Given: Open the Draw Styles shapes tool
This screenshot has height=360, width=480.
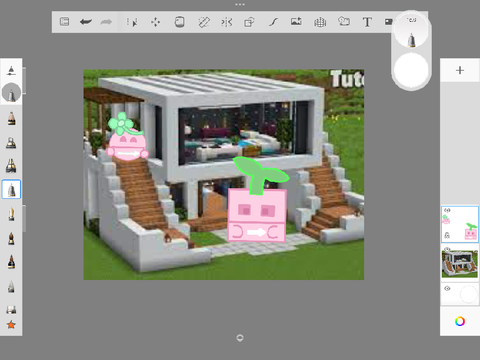Looking at the screenshot, I should coord(249,22).
